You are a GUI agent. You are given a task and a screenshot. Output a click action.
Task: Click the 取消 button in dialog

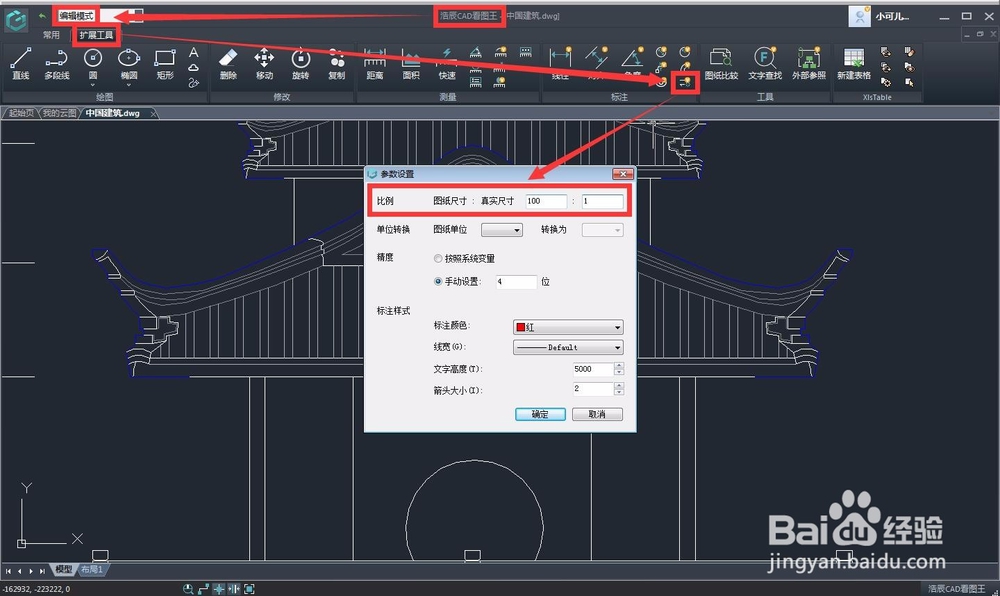pos(597,414)
